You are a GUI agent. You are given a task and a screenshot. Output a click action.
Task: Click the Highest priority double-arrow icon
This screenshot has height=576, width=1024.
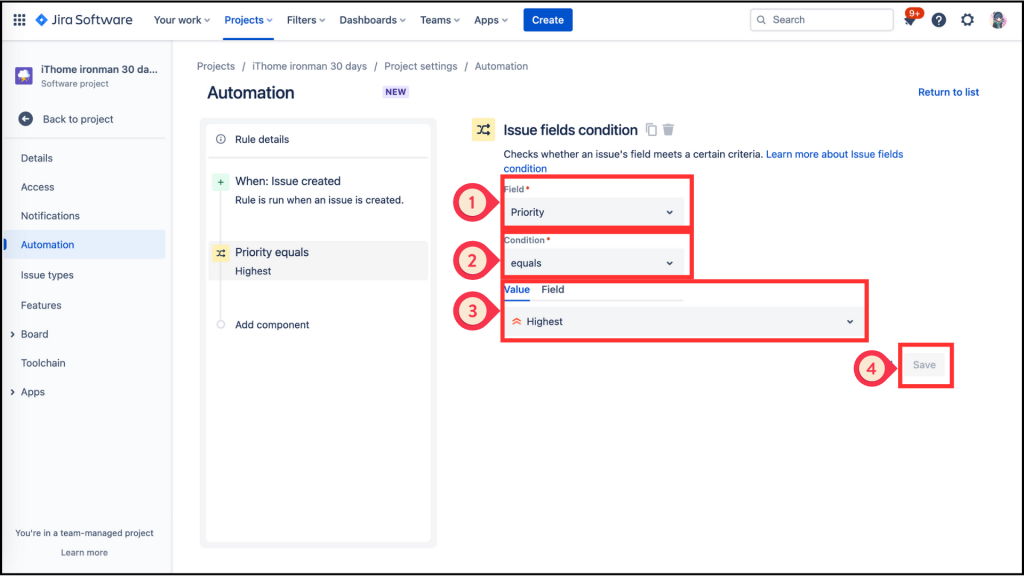click(x=517, y=321)
